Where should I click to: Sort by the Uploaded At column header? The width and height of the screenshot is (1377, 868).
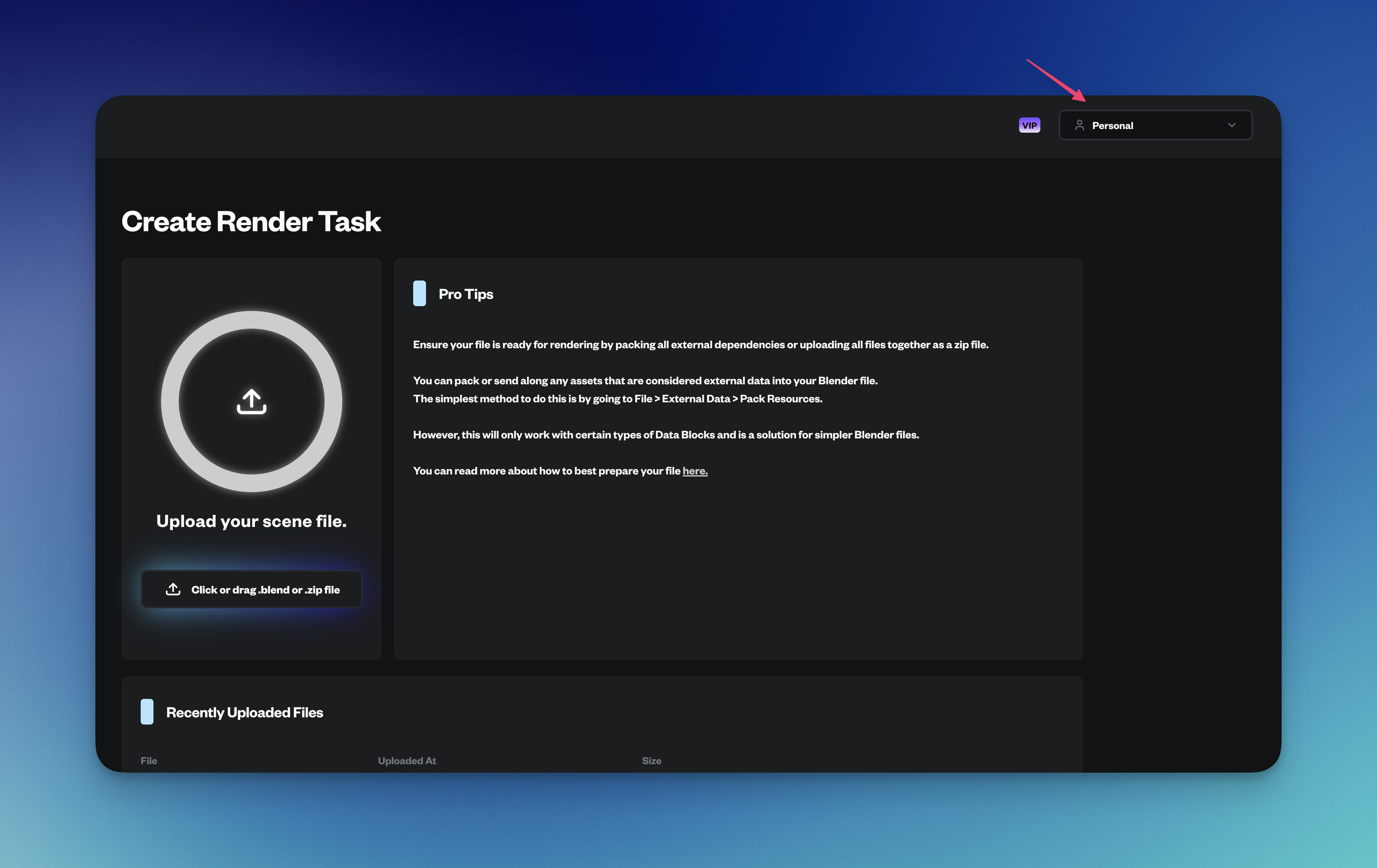pos(407,761)
